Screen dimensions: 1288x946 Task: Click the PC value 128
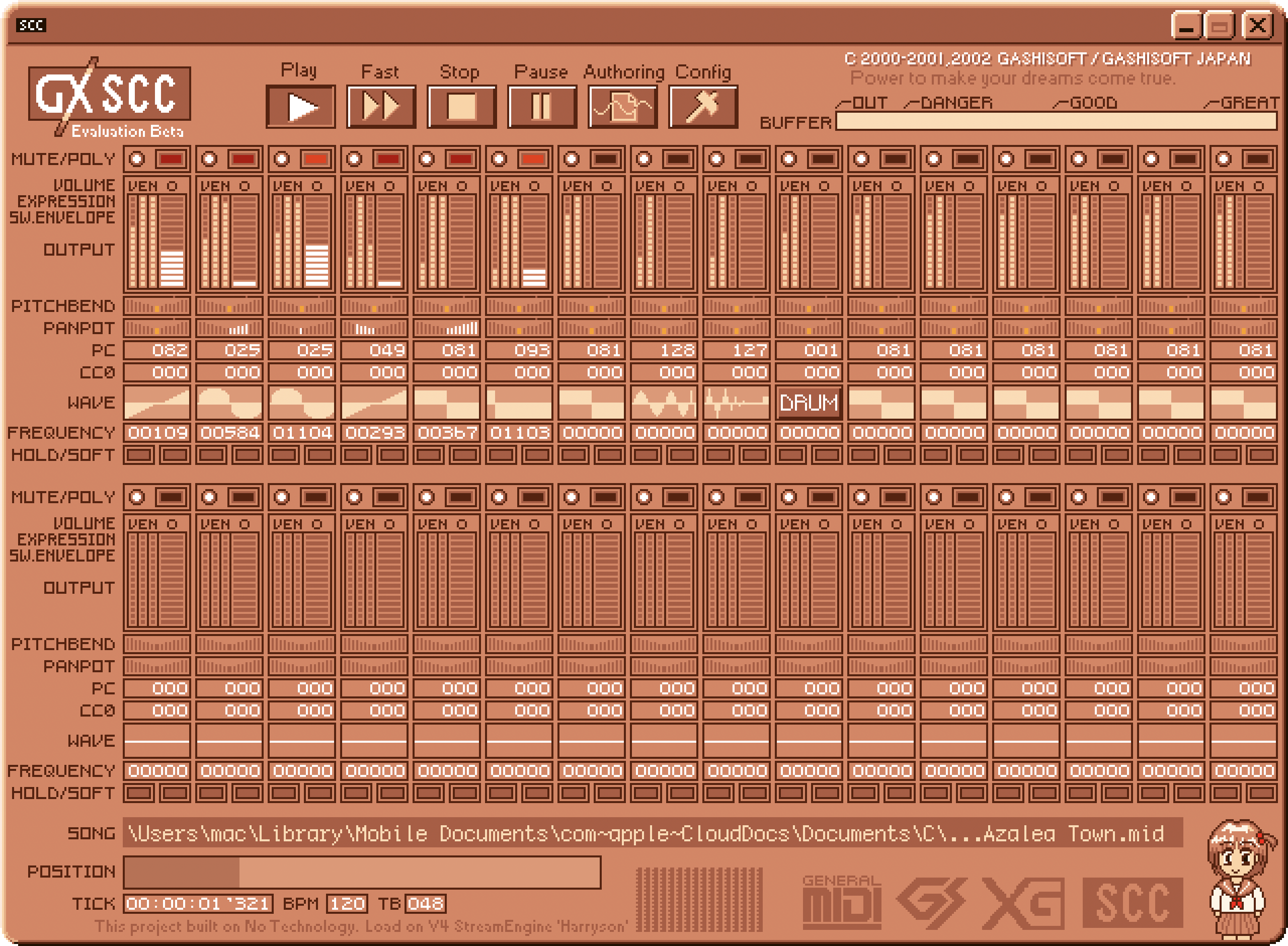click(664, 350)
